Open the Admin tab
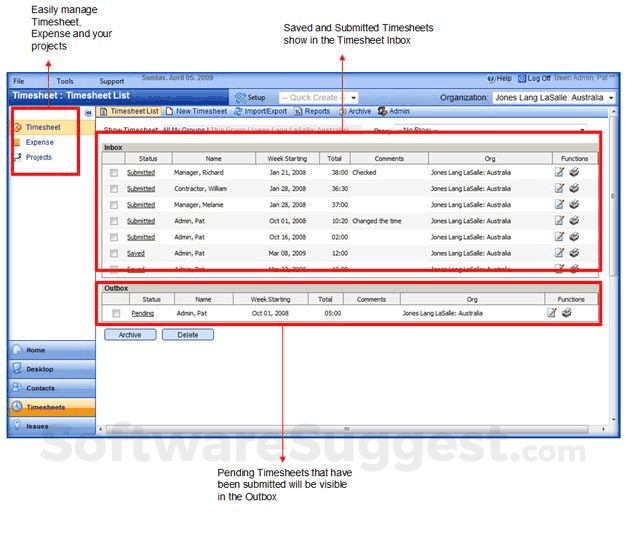This screenshot has width=625, height=541. [394, 111]
